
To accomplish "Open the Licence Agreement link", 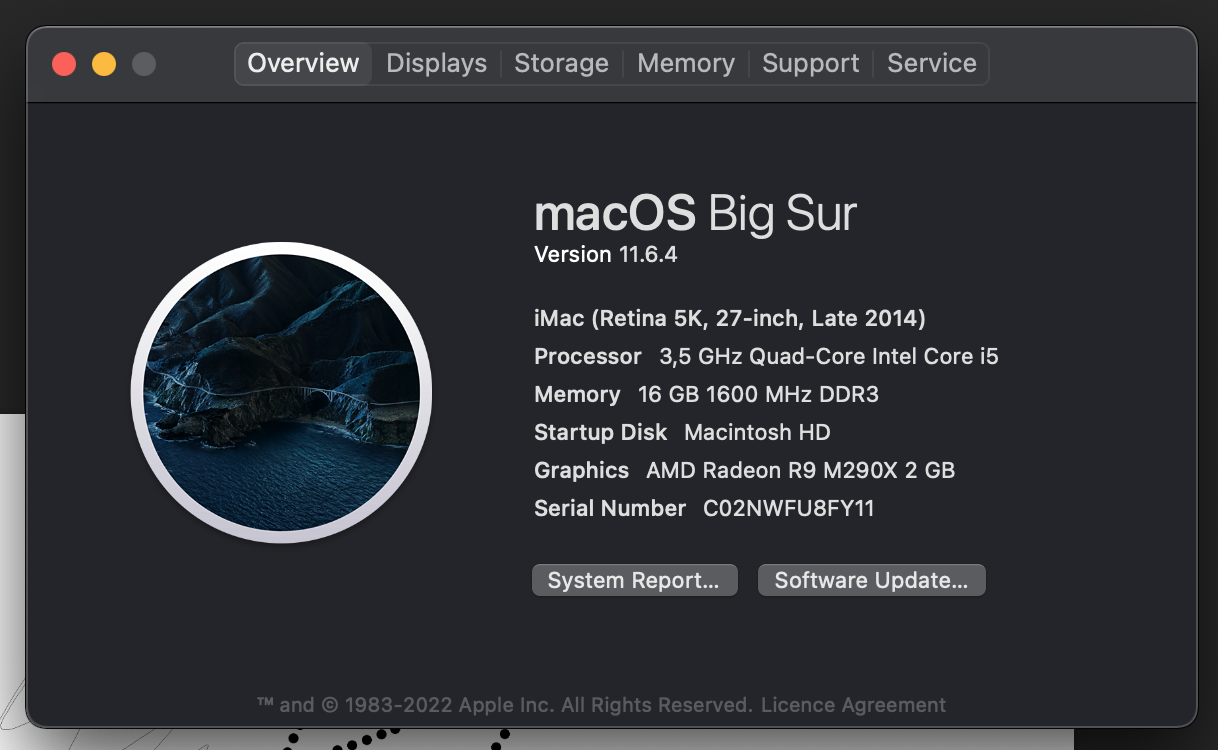I will coord(853,705).
